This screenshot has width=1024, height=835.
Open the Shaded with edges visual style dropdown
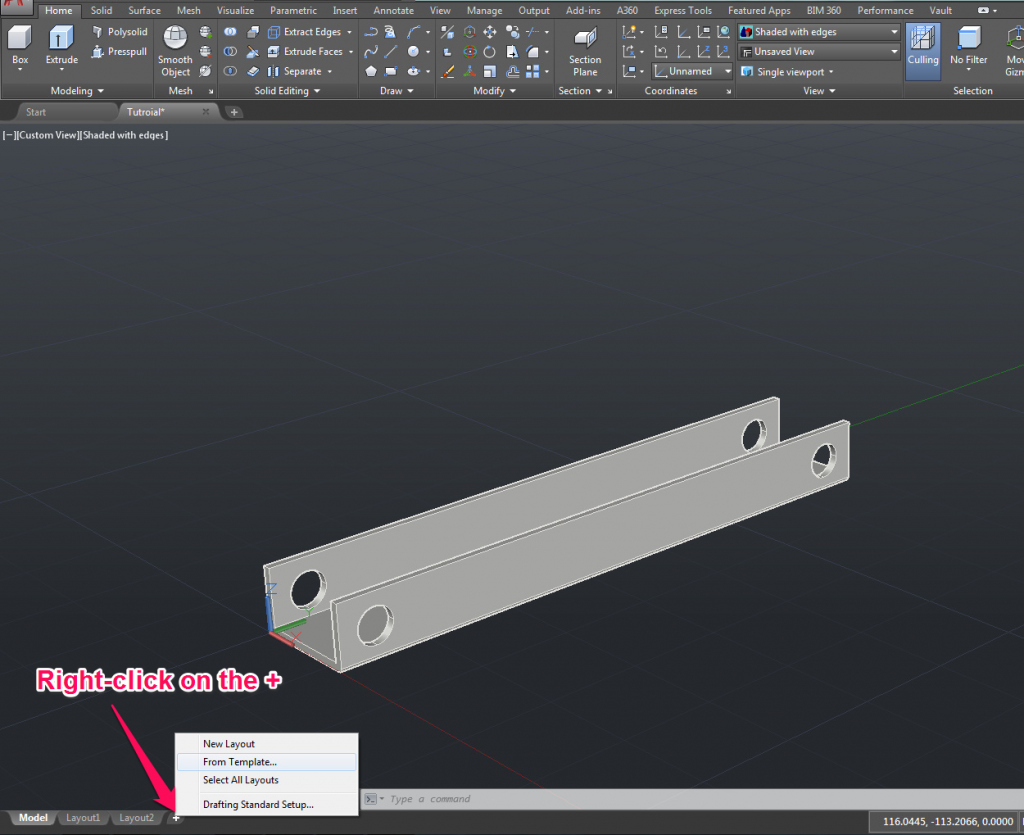[x=819, y=32]
